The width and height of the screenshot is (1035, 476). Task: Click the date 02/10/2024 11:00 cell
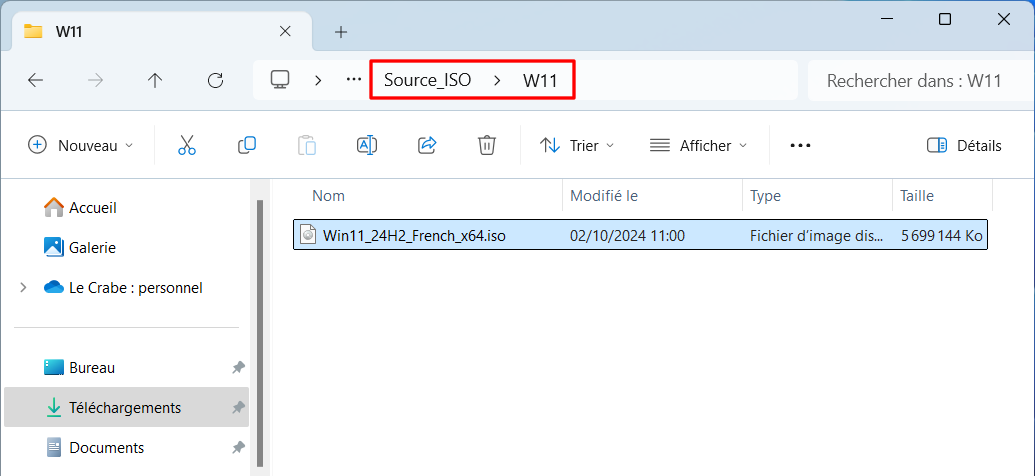[x=627, y=236]
